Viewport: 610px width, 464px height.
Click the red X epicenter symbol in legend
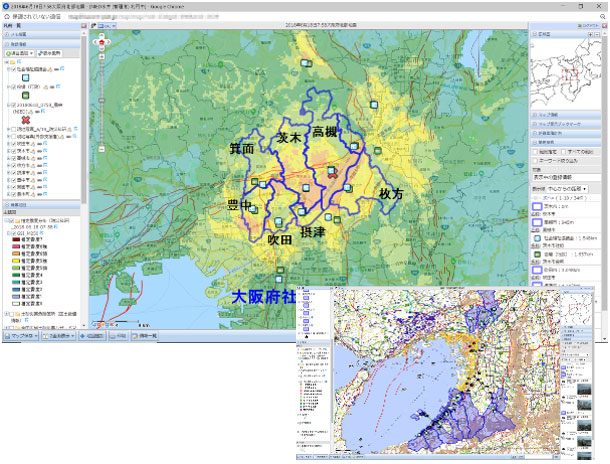[25, 120]
